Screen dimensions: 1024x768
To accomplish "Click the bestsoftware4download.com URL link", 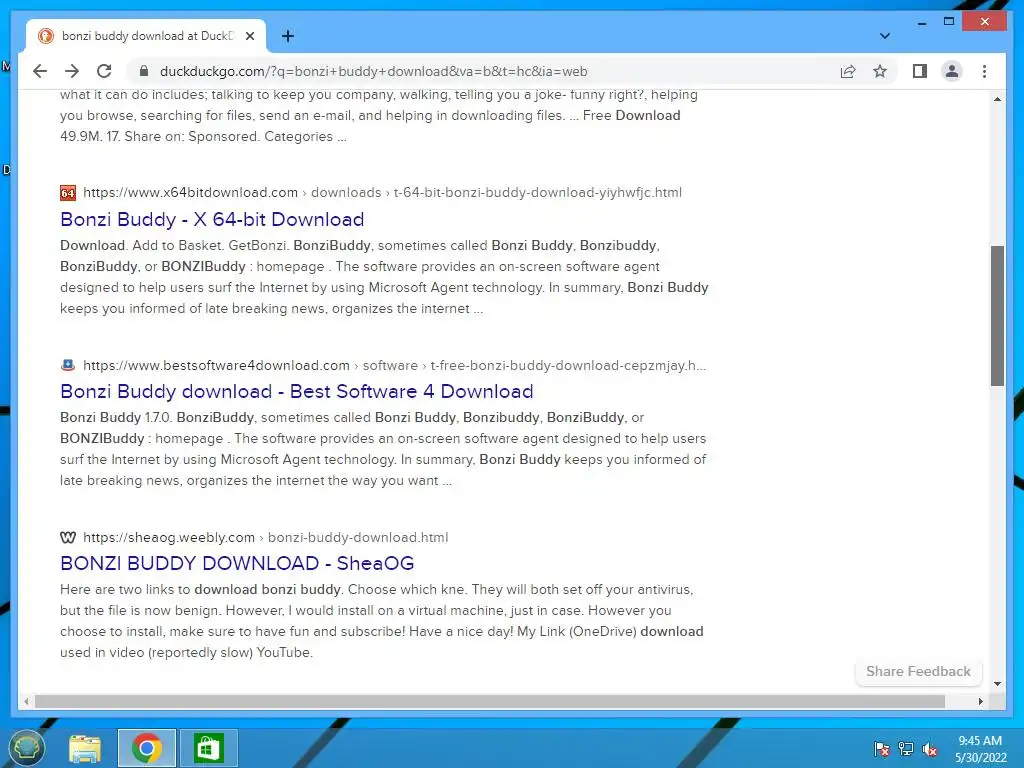I will click(x=216, y=365).
